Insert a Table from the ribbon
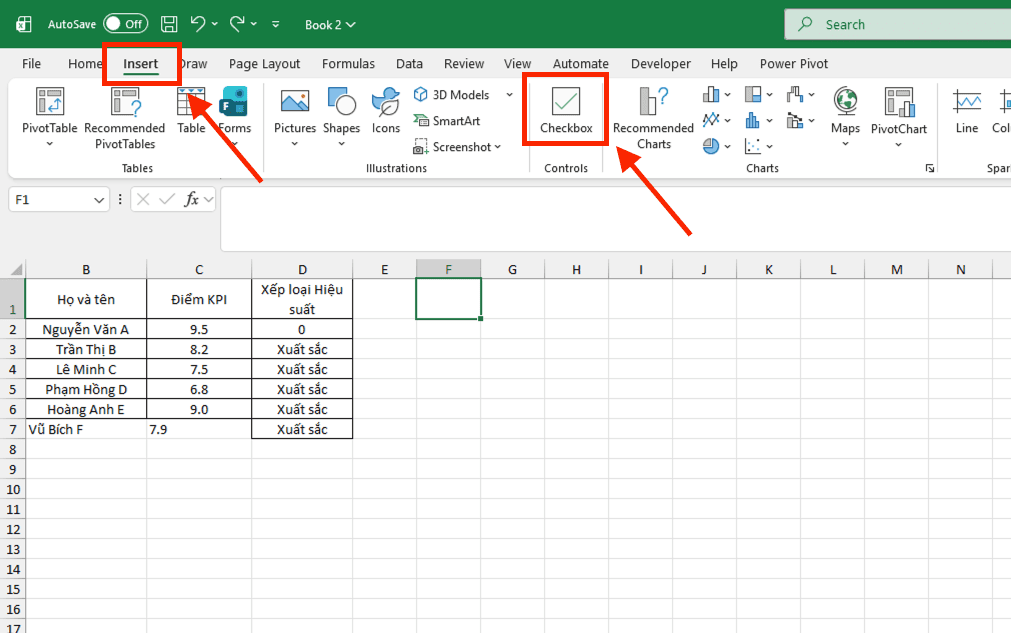This screenshot has height=633, width=1011. (191, 111)
